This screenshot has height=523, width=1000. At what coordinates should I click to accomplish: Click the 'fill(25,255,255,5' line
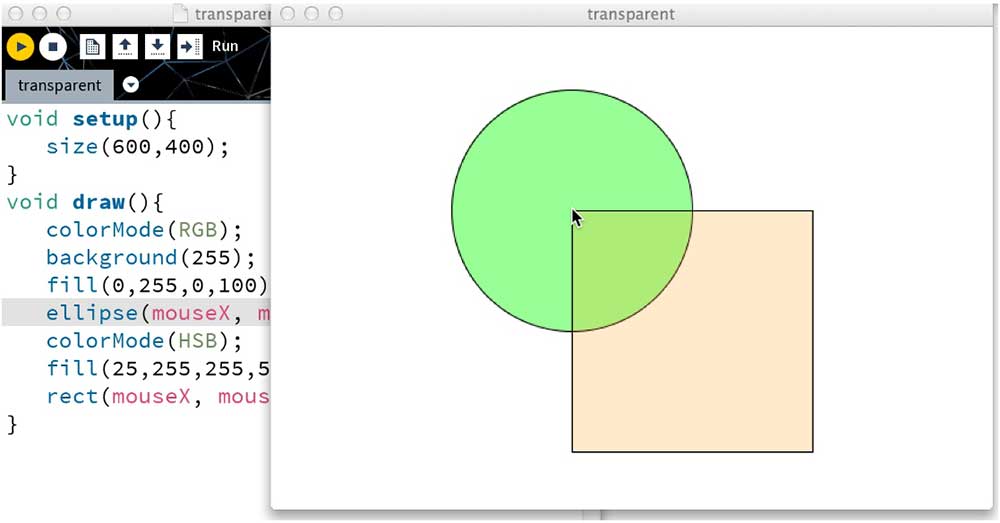coord(158,369)
